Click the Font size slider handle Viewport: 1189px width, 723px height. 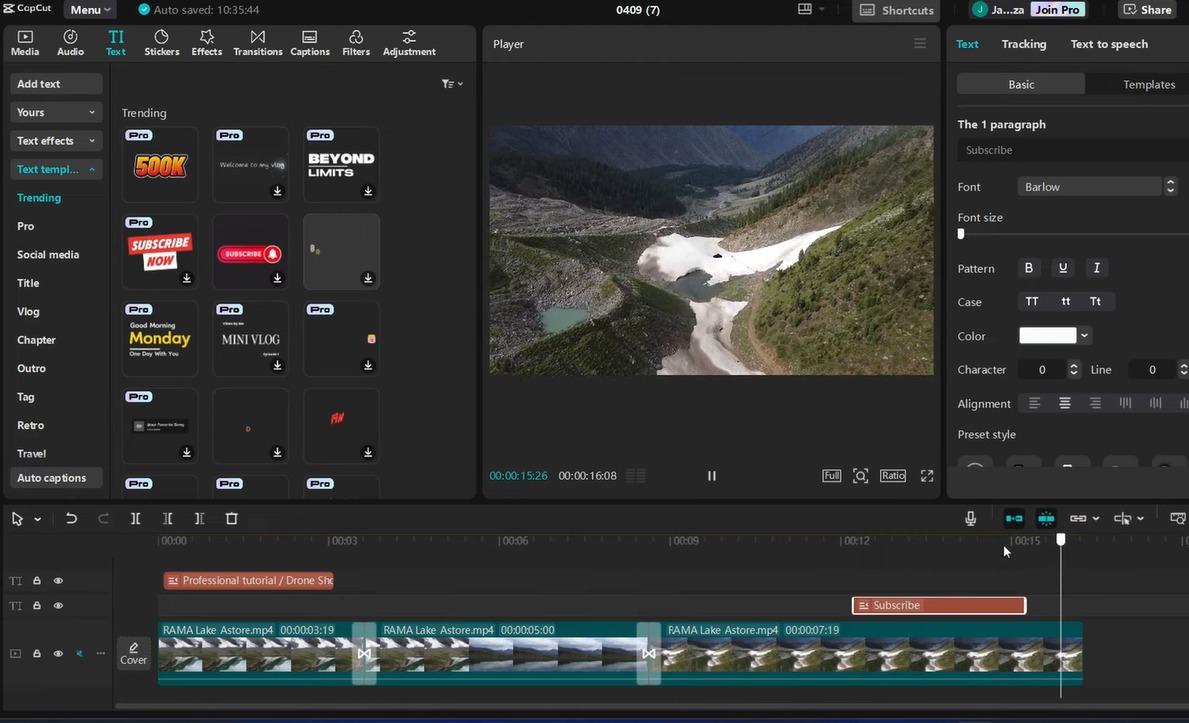[x=961, y=234]
